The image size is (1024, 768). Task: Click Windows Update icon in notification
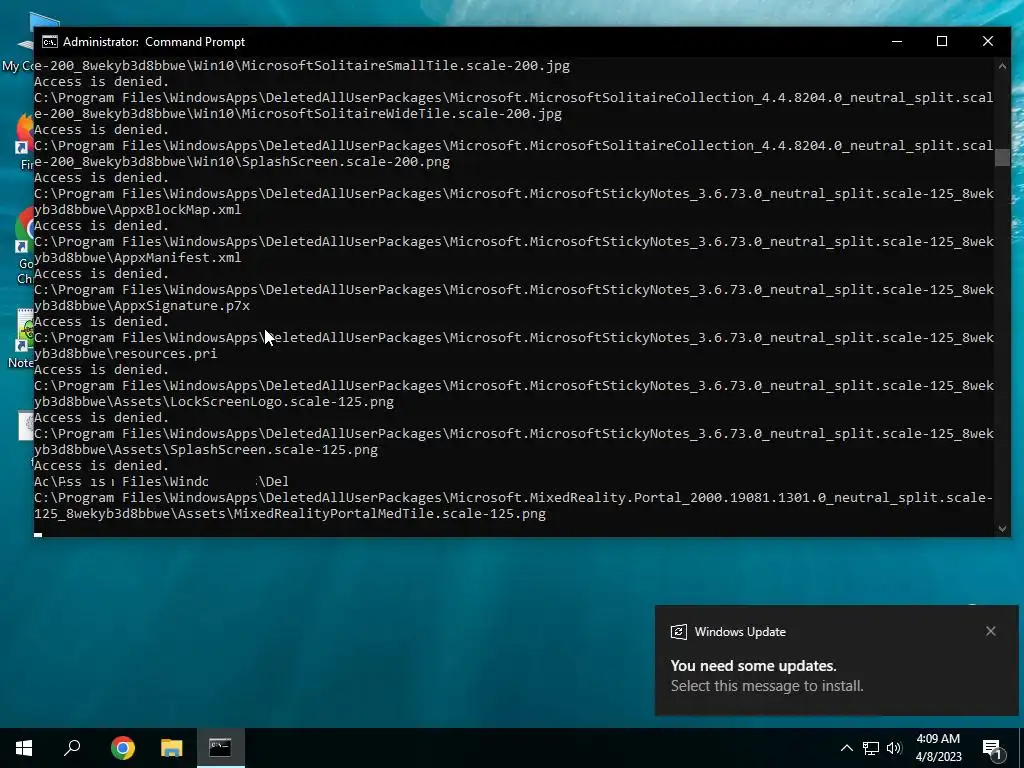pos(679,632)
